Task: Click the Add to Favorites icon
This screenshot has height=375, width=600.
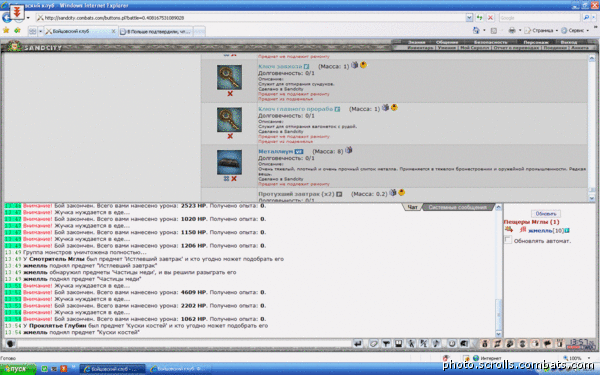Action: 17,30
